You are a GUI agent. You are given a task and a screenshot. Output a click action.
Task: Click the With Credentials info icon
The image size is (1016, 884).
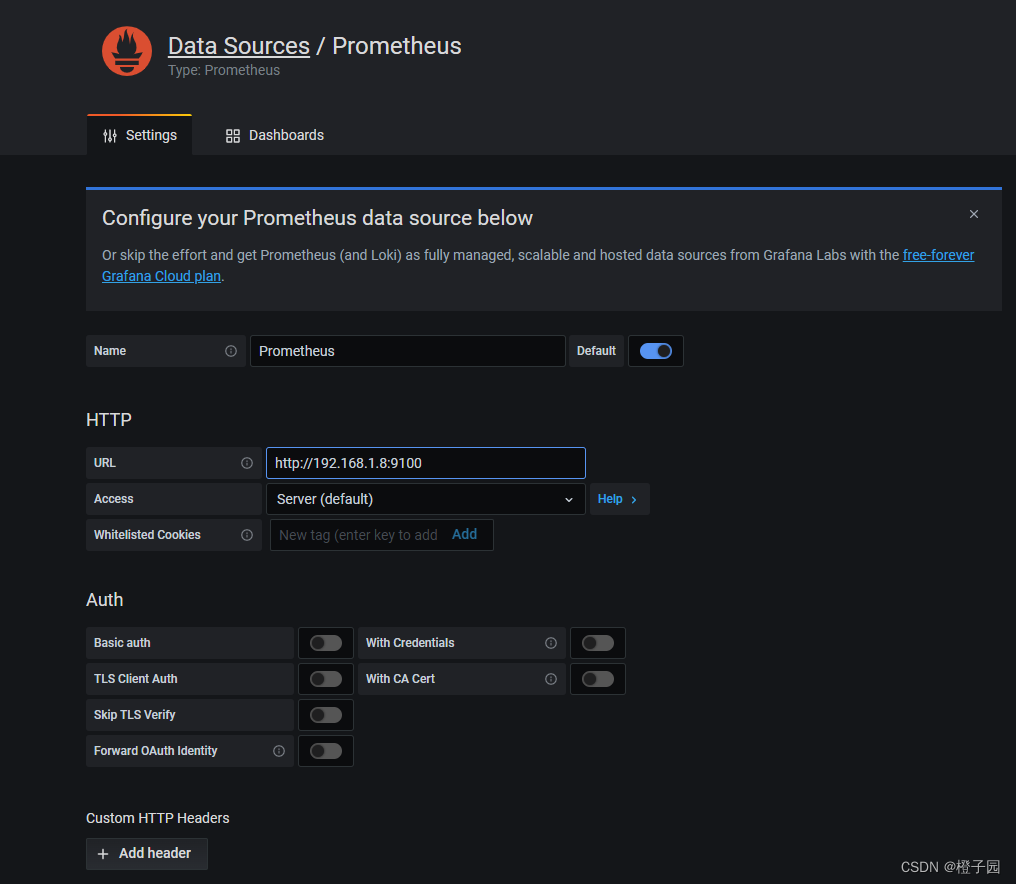coord(551,643)
